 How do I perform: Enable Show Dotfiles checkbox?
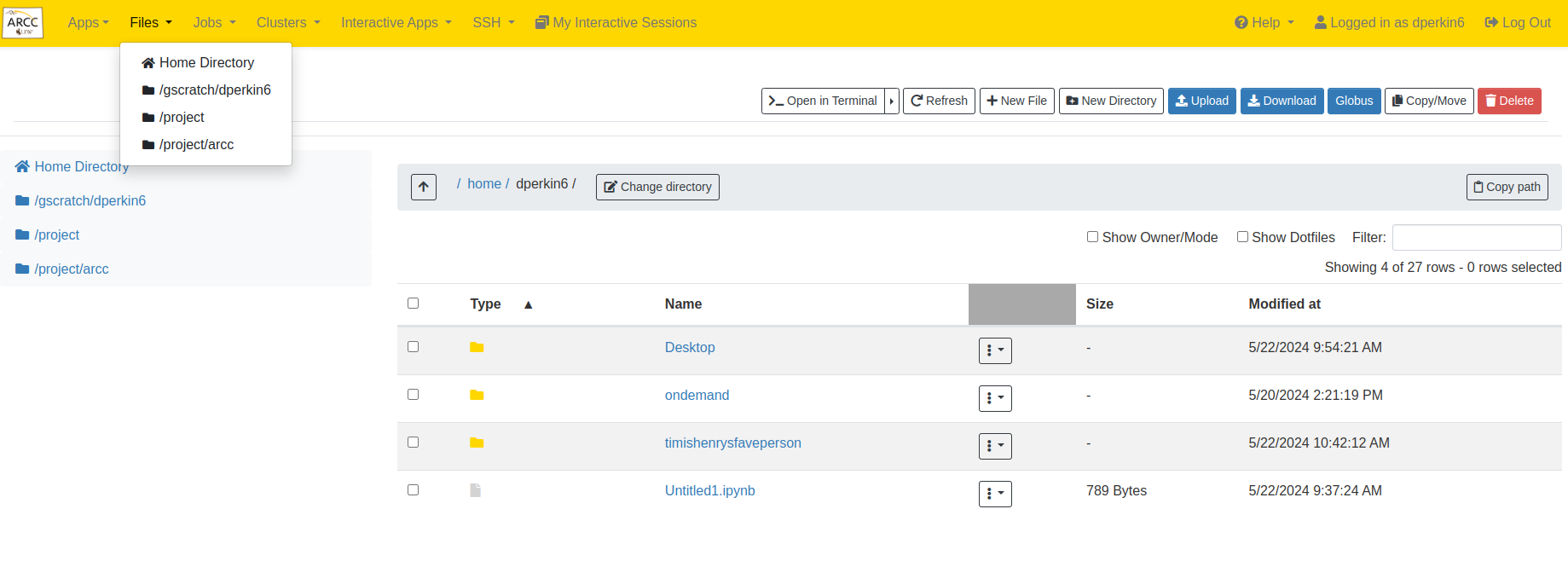pos(1242,237)
